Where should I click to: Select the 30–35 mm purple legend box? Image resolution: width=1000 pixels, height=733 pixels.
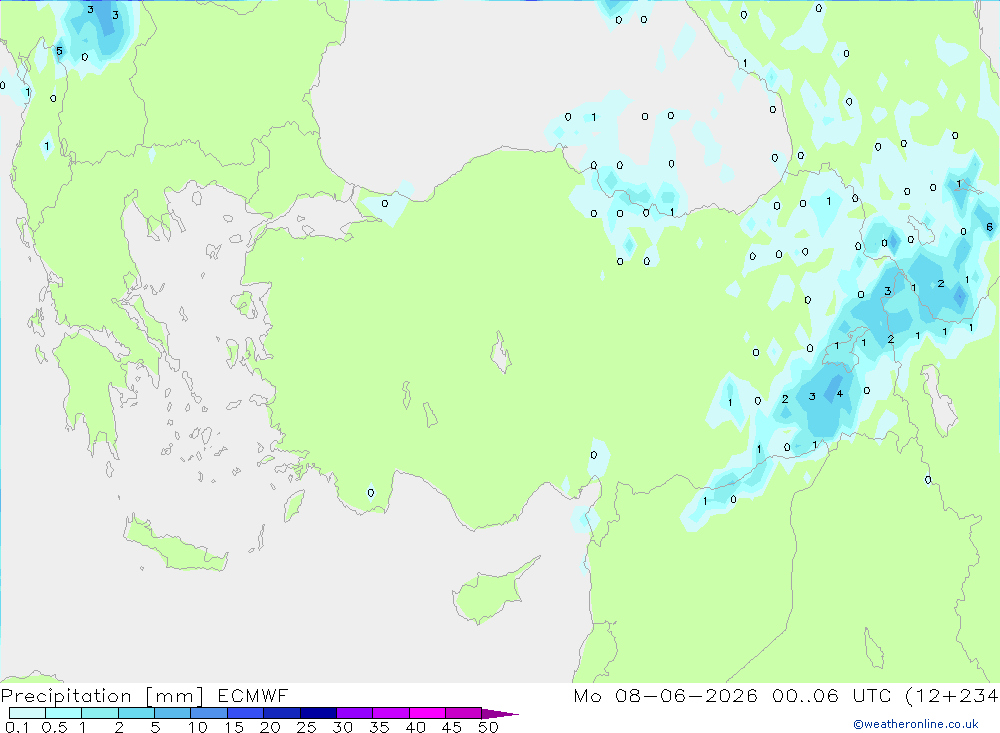click(354, 713)
